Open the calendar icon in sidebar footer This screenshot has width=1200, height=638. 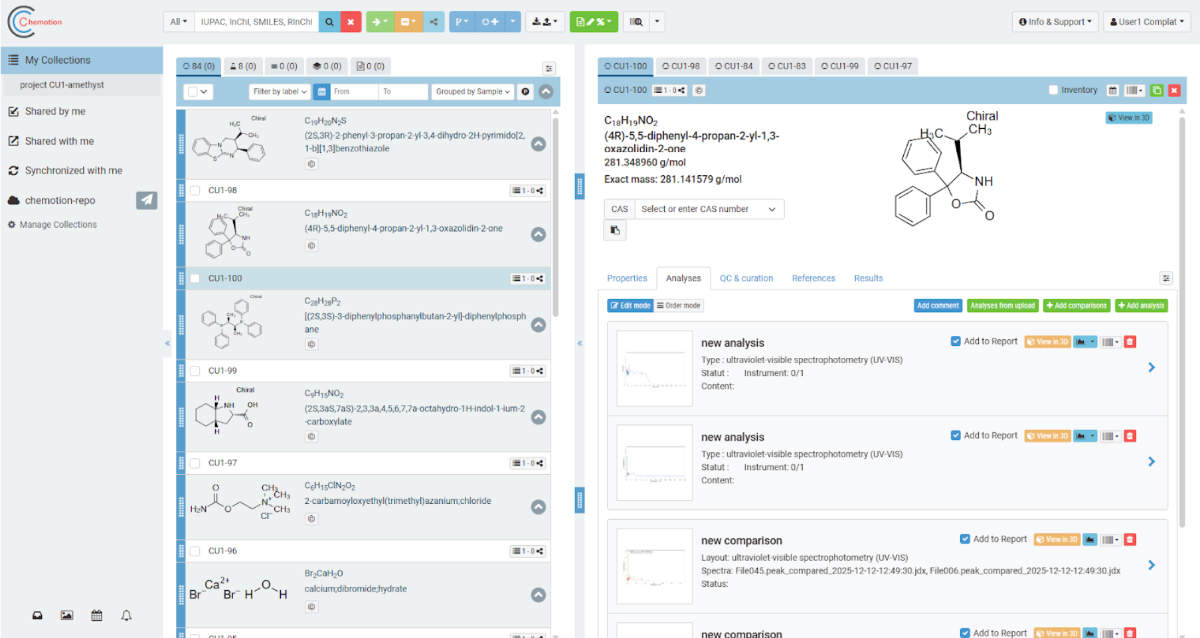[x=96, y=615]
